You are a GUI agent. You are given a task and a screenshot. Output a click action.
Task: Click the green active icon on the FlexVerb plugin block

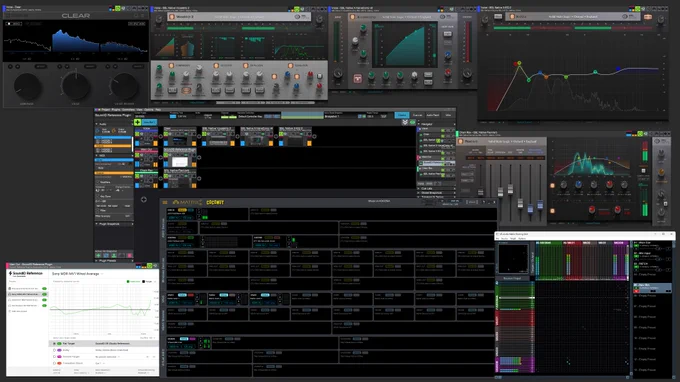coord(166,176)
